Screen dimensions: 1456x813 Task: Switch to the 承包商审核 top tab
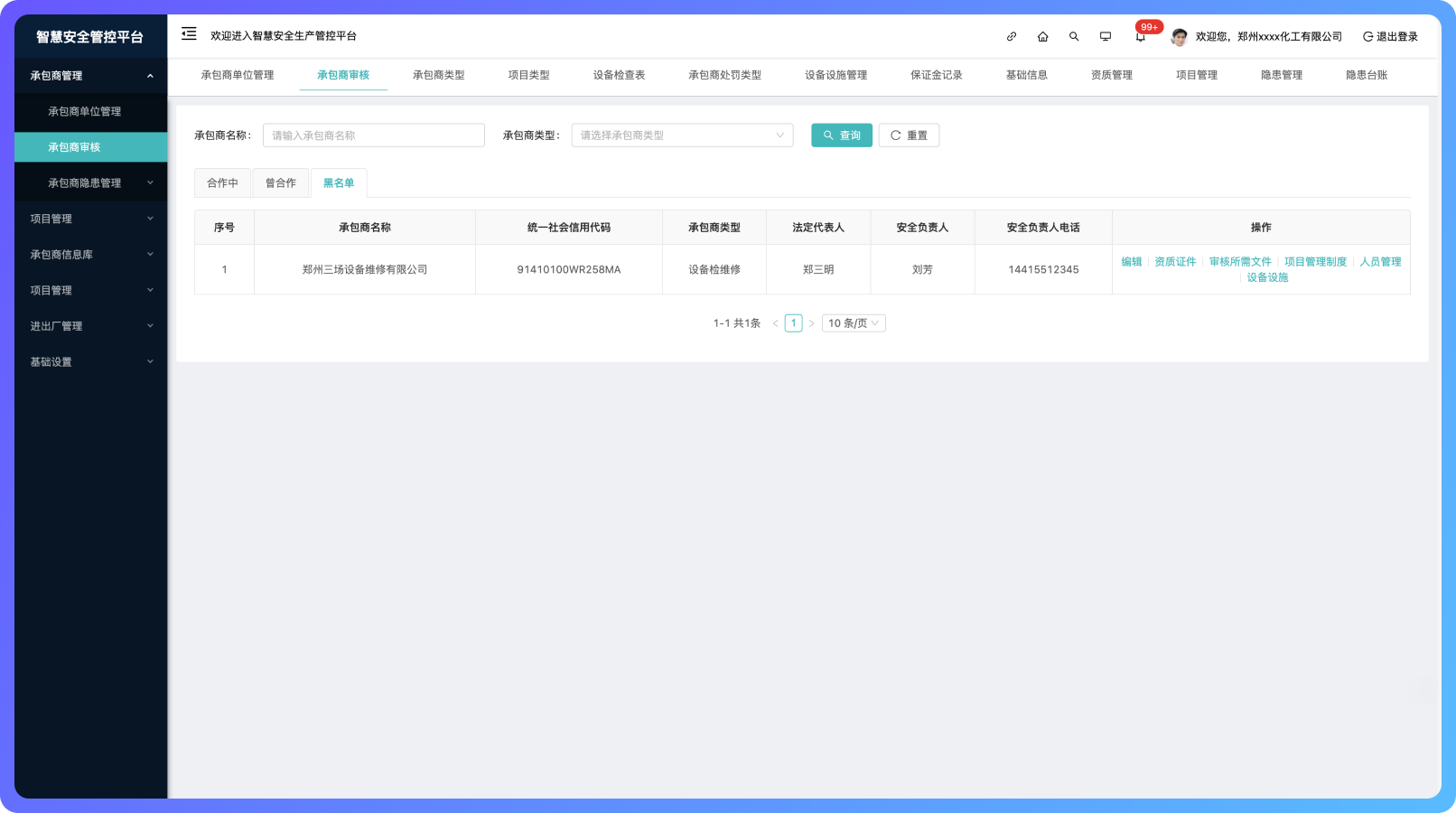click(343, 75)
